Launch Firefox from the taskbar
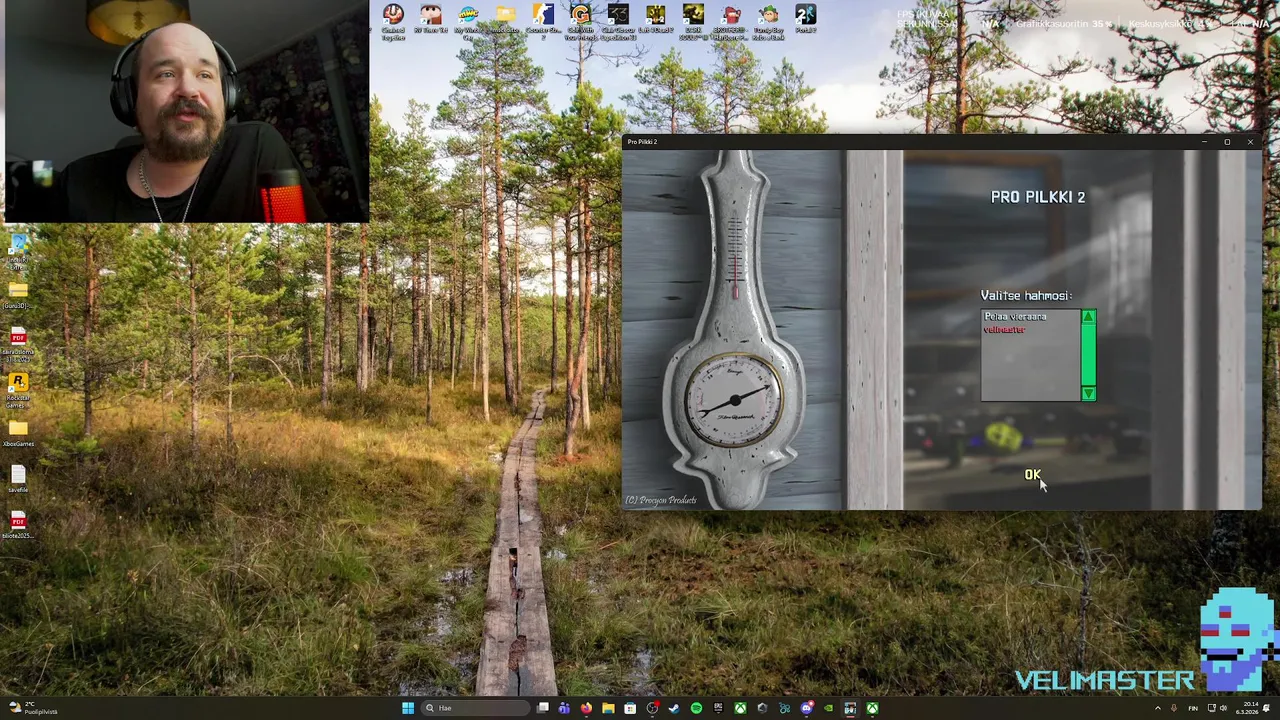Viewport: 1280px width, 720px height. point(586,708)
